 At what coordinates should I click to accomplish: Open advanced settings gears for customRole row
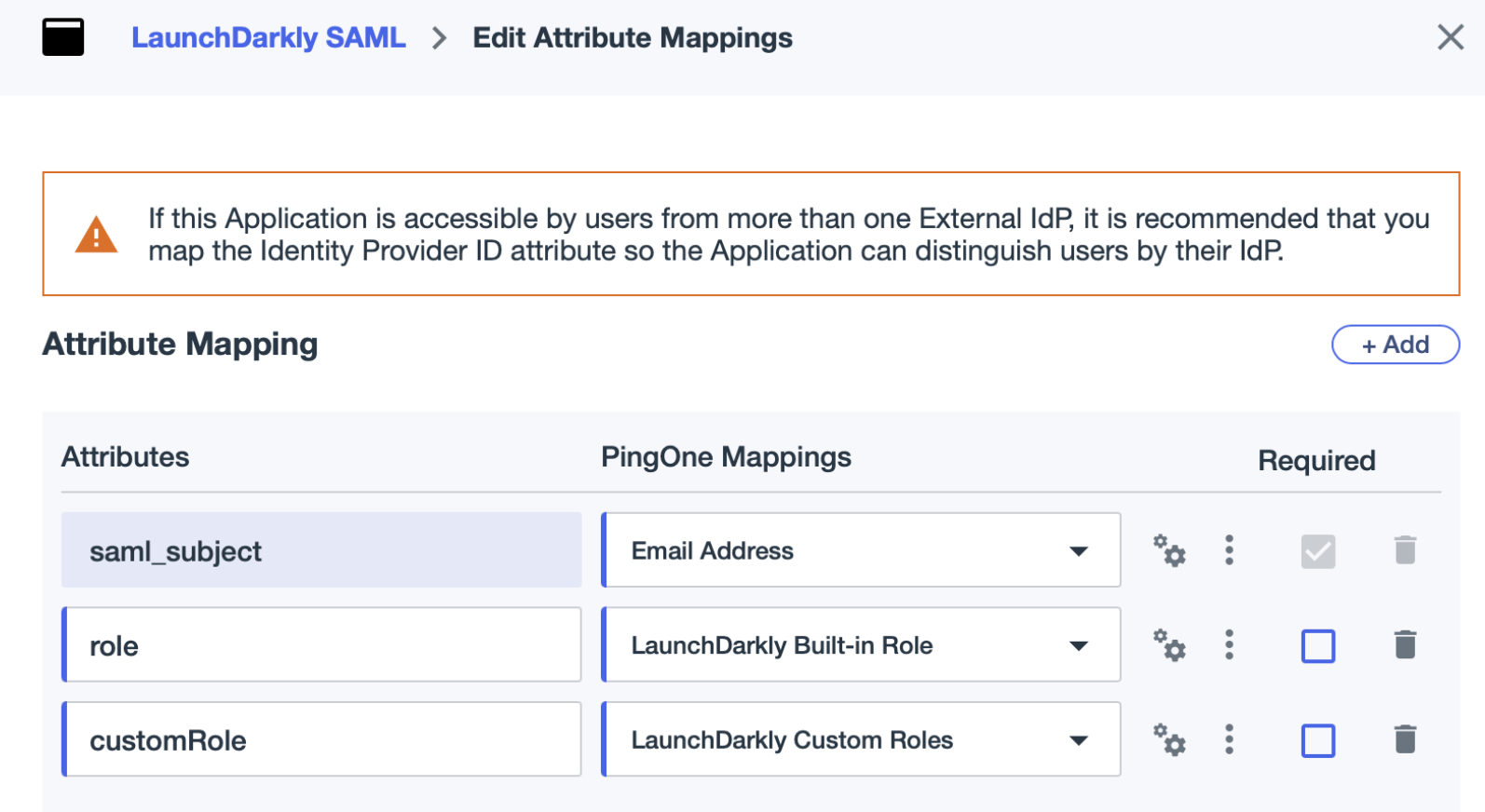click(x=1169, y=739)
